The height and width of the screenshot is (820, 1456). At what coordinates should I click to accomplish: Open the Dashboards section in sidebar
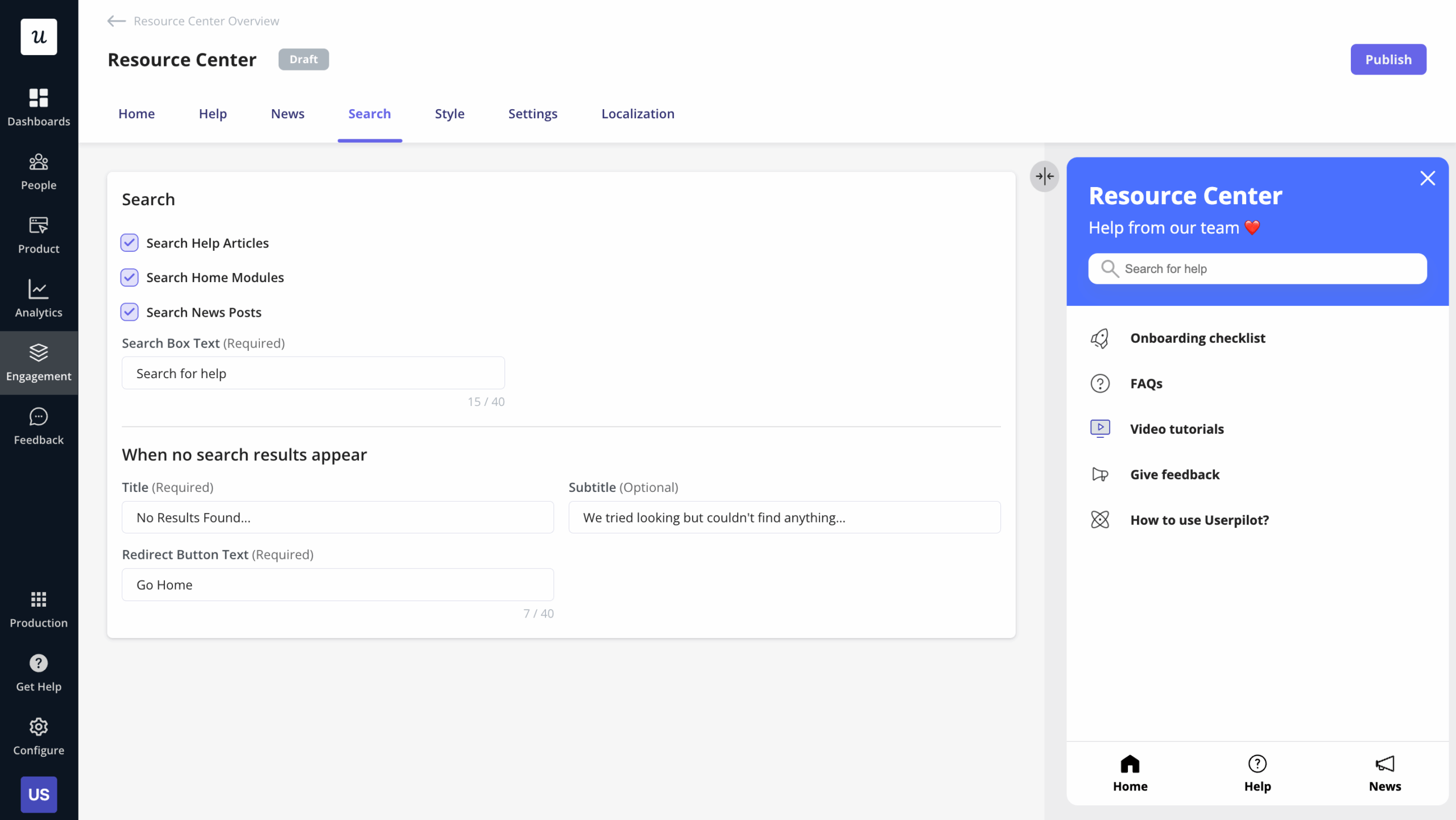[x=38, y=97]
